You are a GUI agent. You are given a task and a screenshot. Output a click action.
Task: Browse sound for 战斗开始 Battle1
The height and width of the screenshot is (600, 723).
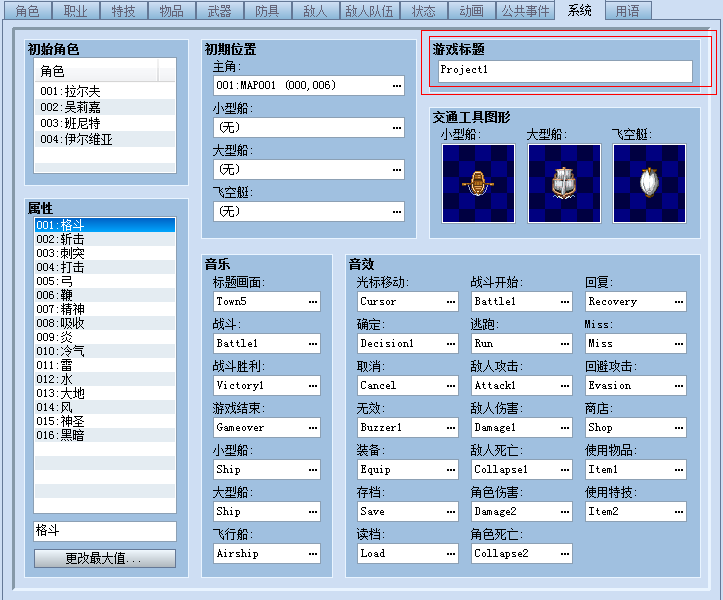pos(564,302)
